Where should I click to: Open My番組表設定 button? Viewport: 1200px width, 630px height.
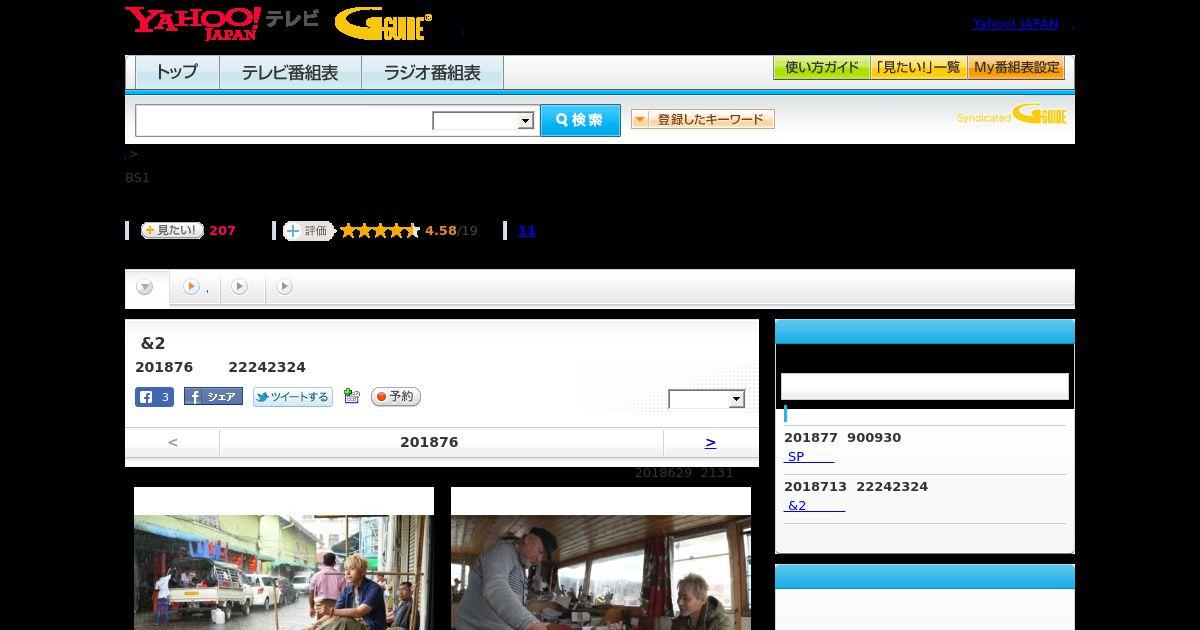[x=1016, y=68]
